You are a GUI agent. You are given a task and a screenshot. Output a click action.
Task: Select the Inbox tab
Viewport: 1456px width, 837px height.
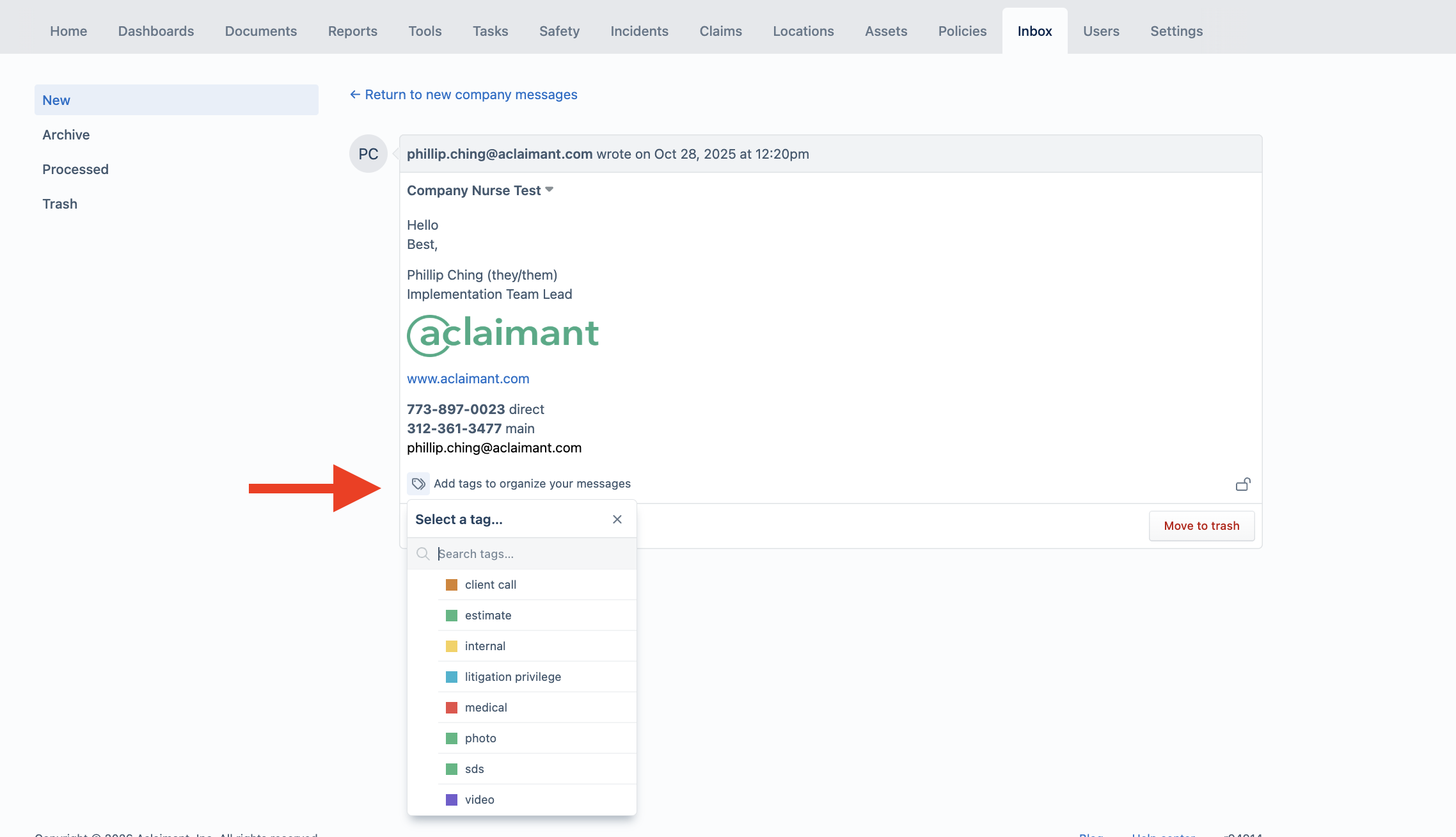tap(1034, 31)
